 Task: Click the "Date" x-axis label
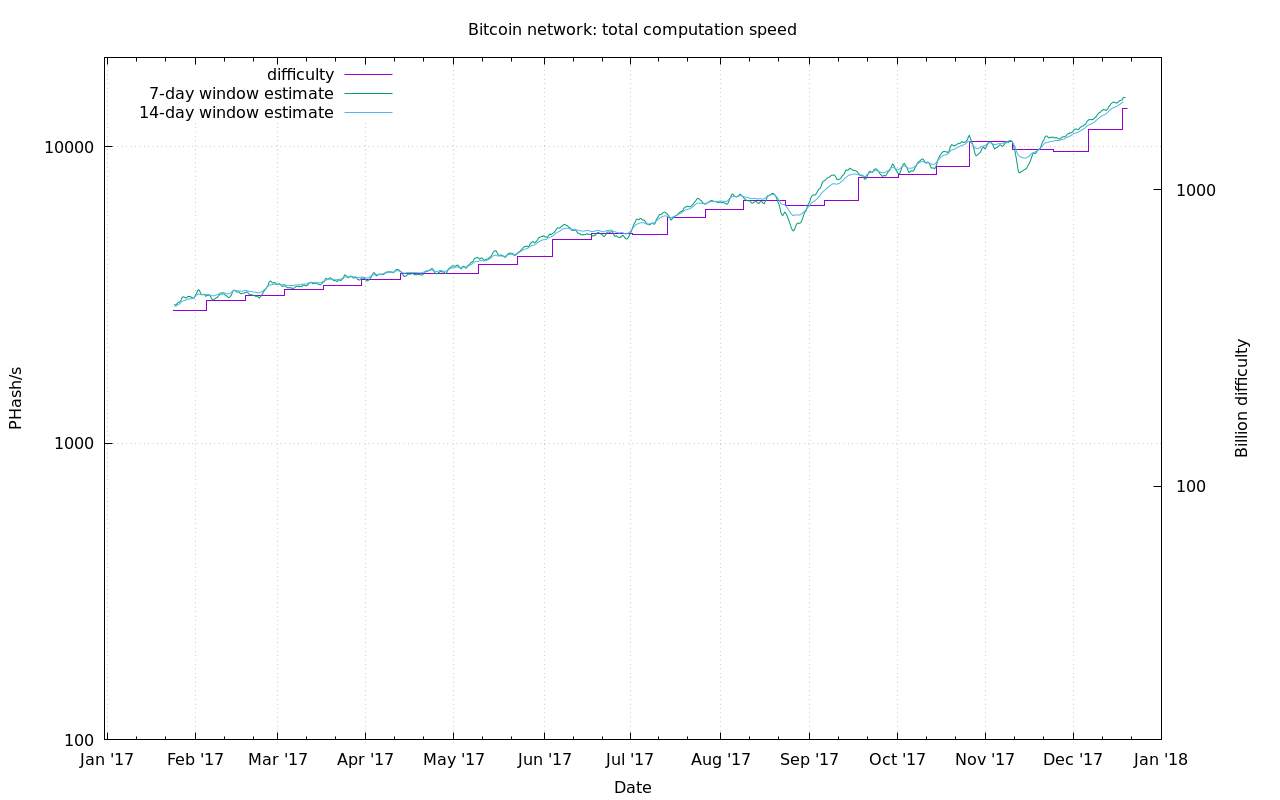tap(632, 788)
